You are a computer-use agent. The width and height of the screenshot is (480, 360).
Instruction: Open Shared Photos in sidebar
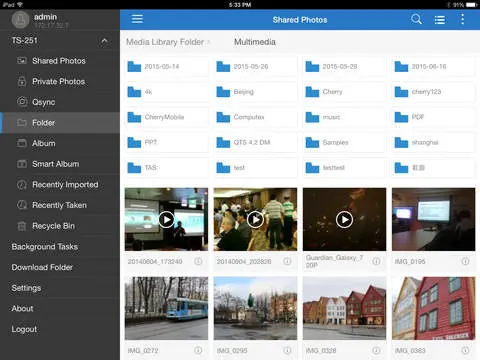[x=60, y=61]
